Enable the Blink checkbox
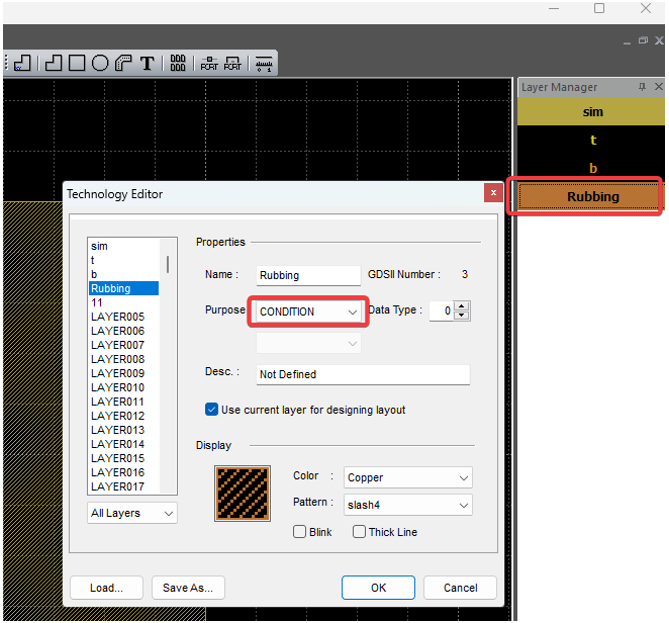 300,532
